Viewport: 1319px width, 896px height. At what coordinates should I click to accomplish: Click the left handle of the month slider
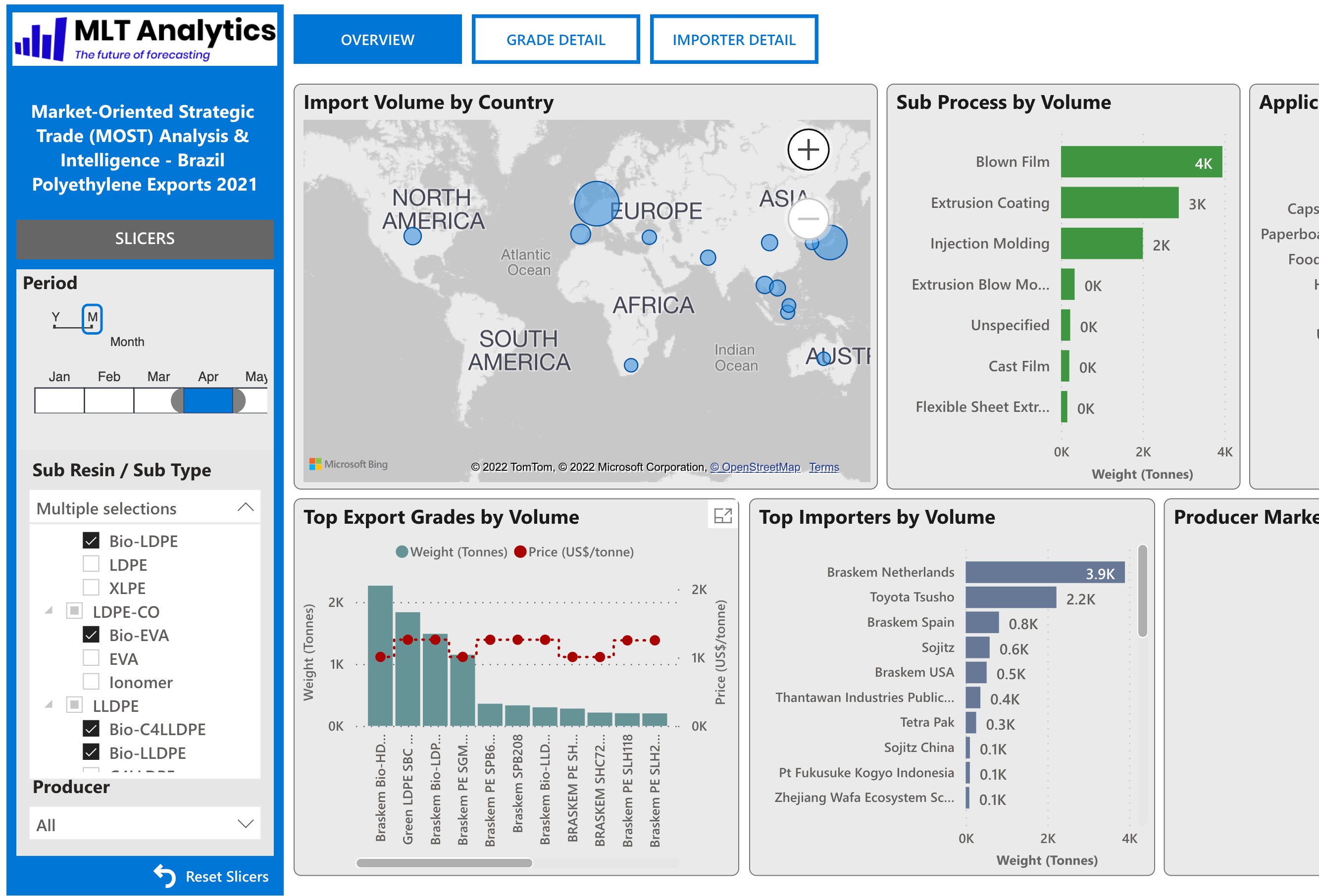178,400
